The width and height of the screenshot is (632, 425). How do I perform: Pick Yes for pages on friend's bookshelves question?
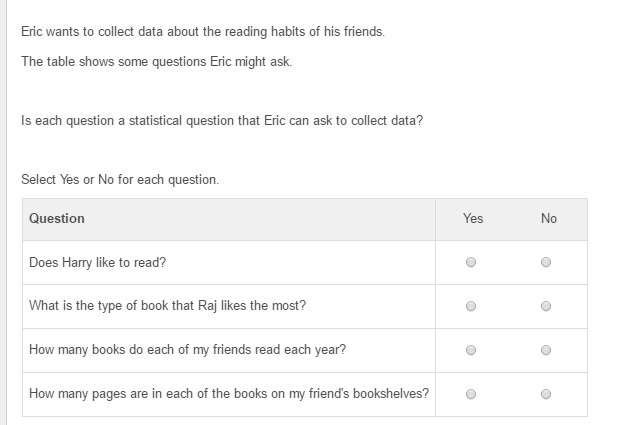[x=471, y=394]
